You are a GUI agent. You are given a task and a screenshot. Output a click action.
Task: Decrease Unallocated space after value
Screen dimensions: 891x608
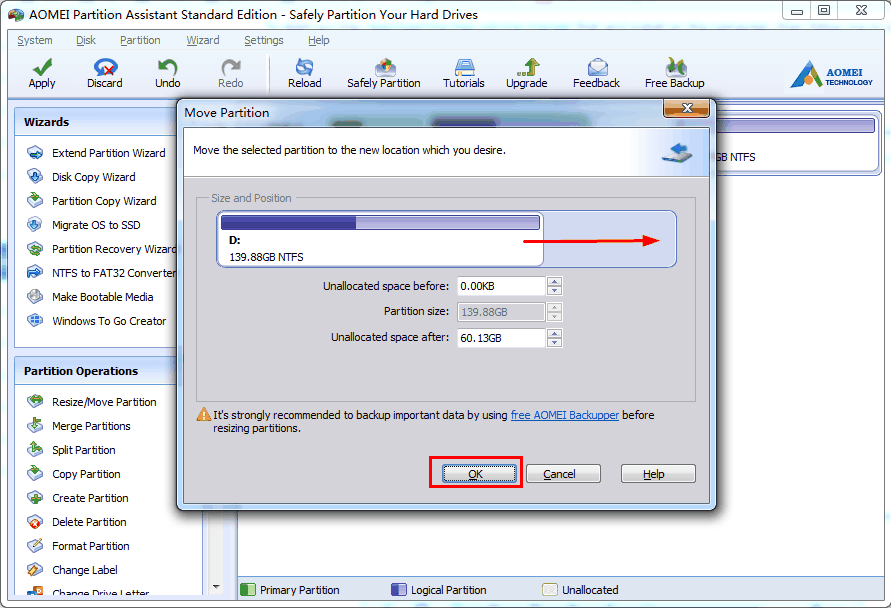pyautogui.click(x=555, y=343)
